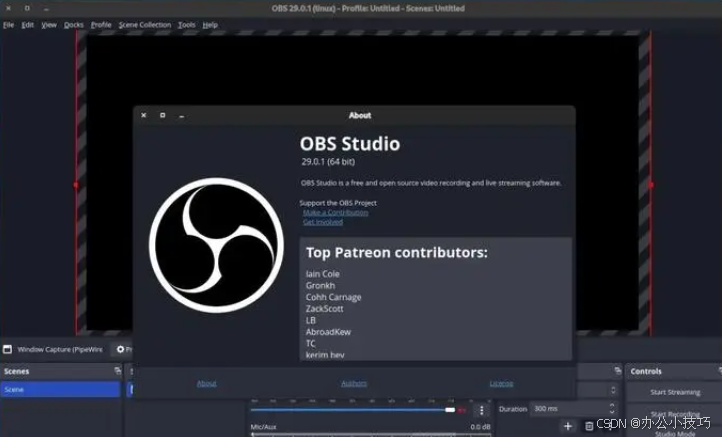Click the right red handle of preview

click(651, 185)
